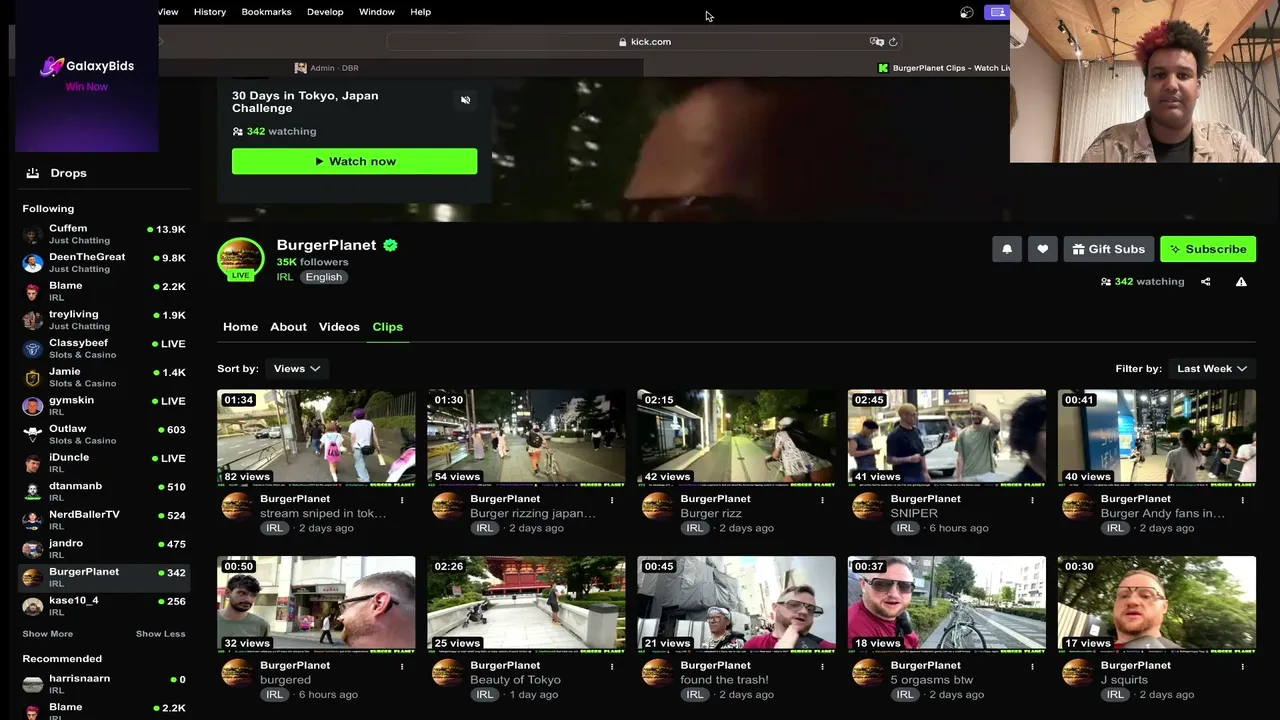
Task: Click the verified badge beside BurgerPlanet
Action: [x=390, y=245]
